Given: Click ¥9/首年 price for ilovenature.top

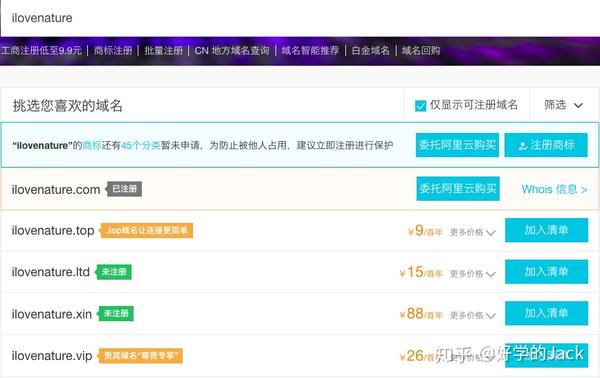Looking at the screenshot, I should [425, 231].
